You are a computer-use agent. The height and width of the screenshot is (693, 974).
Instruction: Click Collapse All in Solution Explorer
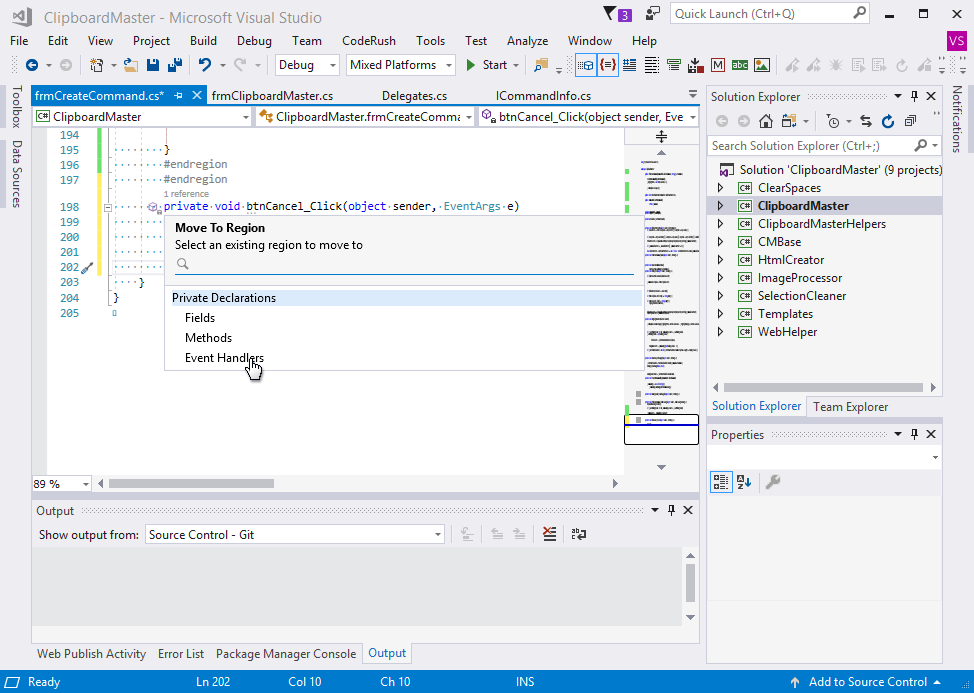[x=909, y=122]
